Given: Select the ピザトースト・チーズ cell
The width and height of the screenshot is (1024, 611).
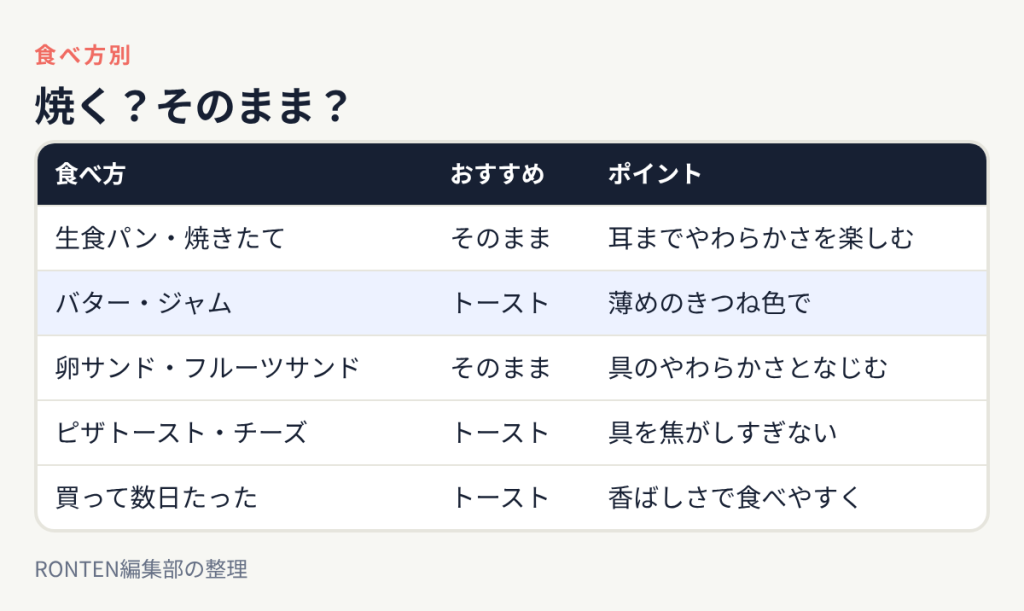Looking at the screenshot, I should pyautogui.click(x=182, y=433).
